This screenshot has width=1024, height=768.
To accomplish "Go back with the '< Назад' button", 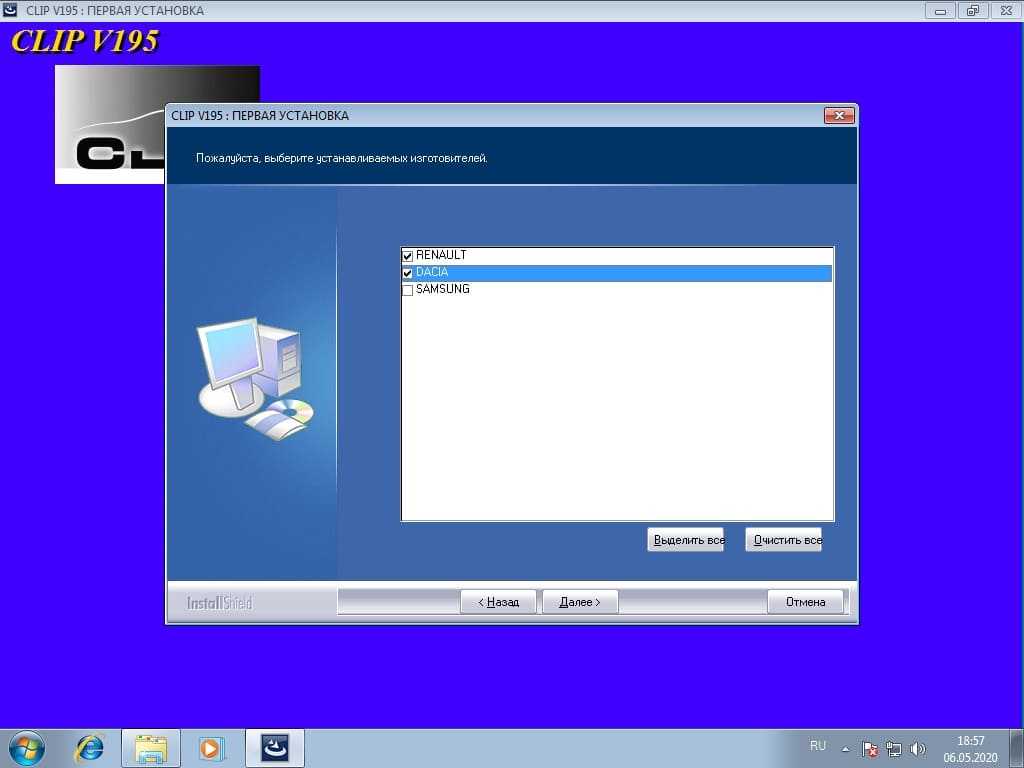I will (x=498, y=602).
